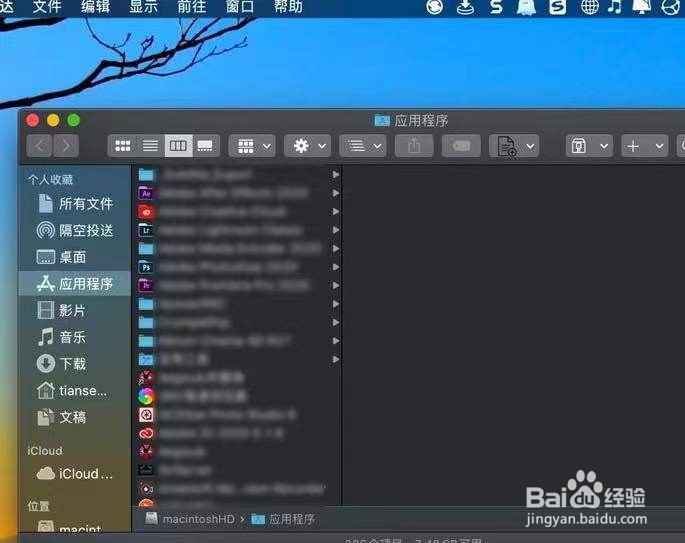Expand arrow on the Premiere Pro row

336,285
